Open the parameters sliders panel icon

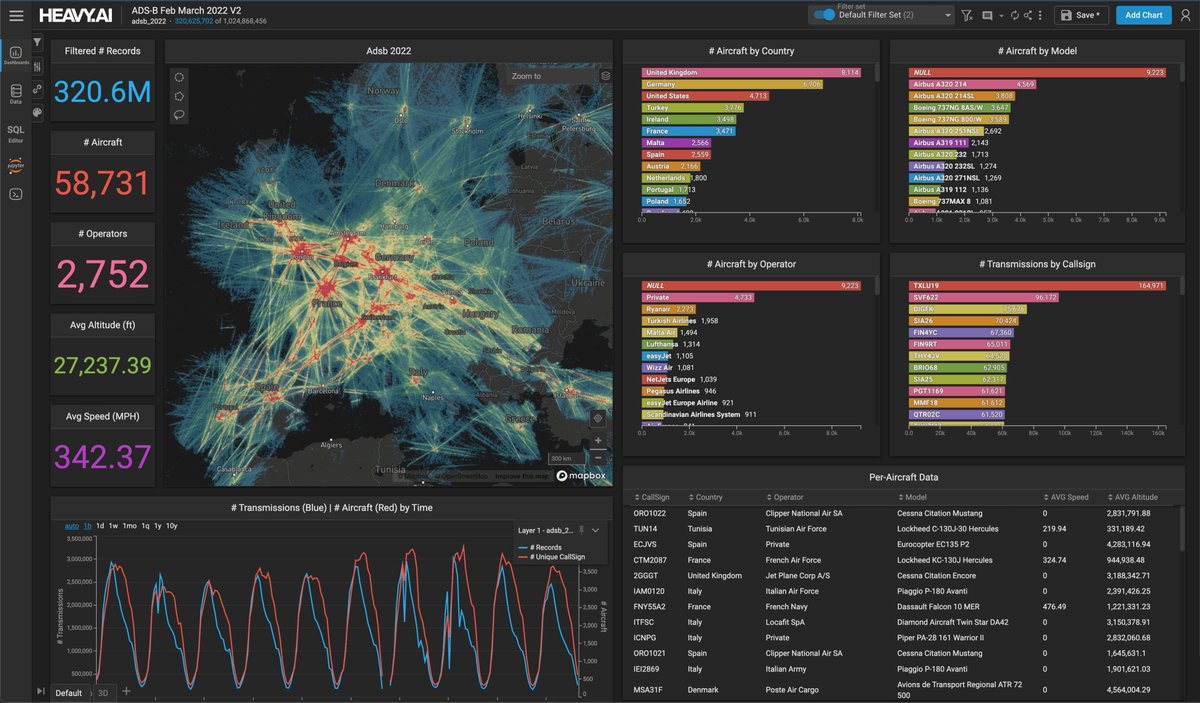pyautogui.click(x=38, y=66)
